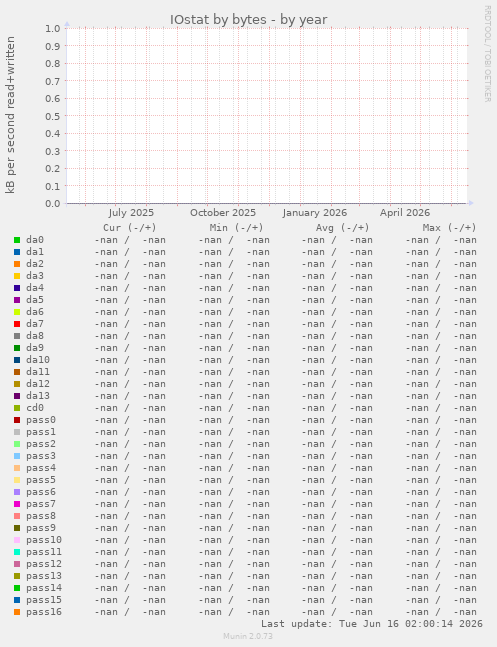Image resolution: width=497 pixels, height=647 pixels.
Task: Click the 1.0 y-axis tick label
Action: click(x=53, y=28)
